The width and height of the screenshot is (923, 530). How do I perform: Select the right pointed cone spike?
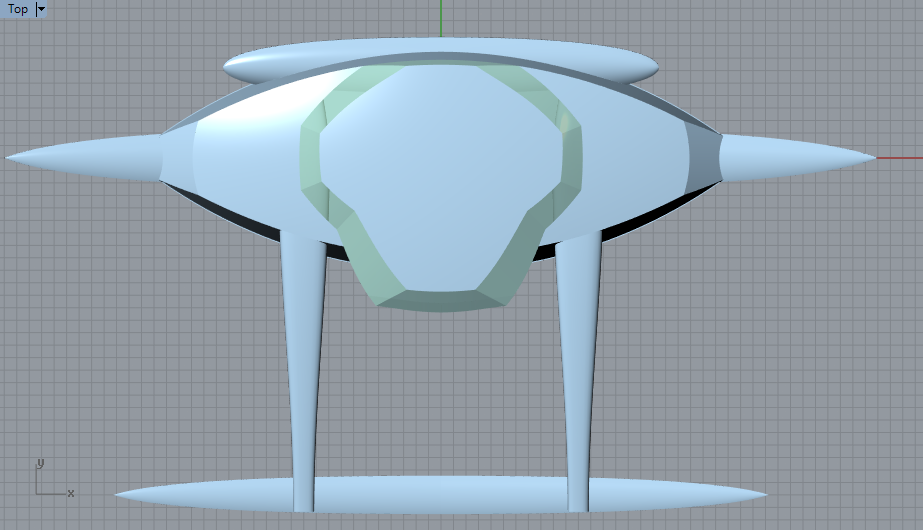pos(797,157)
